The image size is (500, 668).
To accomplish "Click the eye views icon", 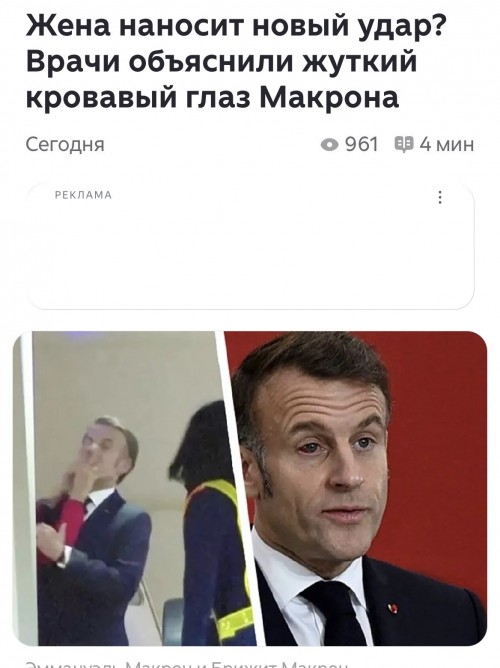I will click(x=329, y=145).
